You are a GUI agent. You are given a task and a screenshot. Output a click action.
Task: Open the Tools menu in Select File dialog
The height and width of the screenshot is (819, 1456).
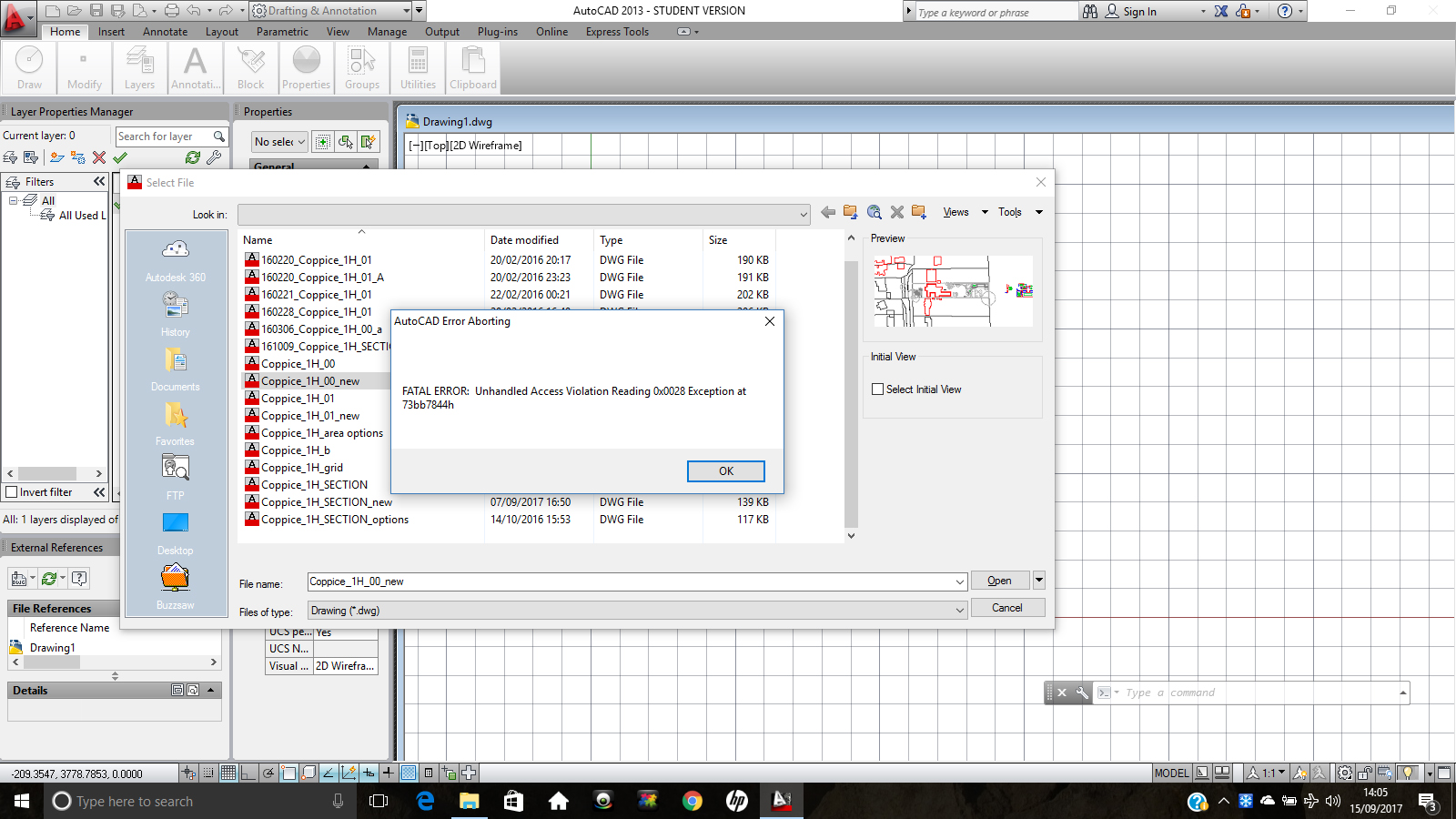coord(1019,212)
